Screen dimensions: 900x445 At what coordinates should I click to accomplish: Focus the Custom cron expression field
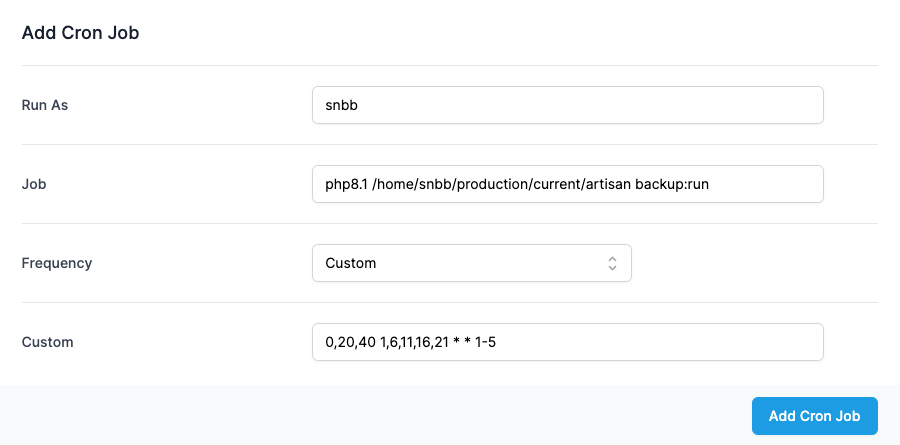click(x=568, y=342)
